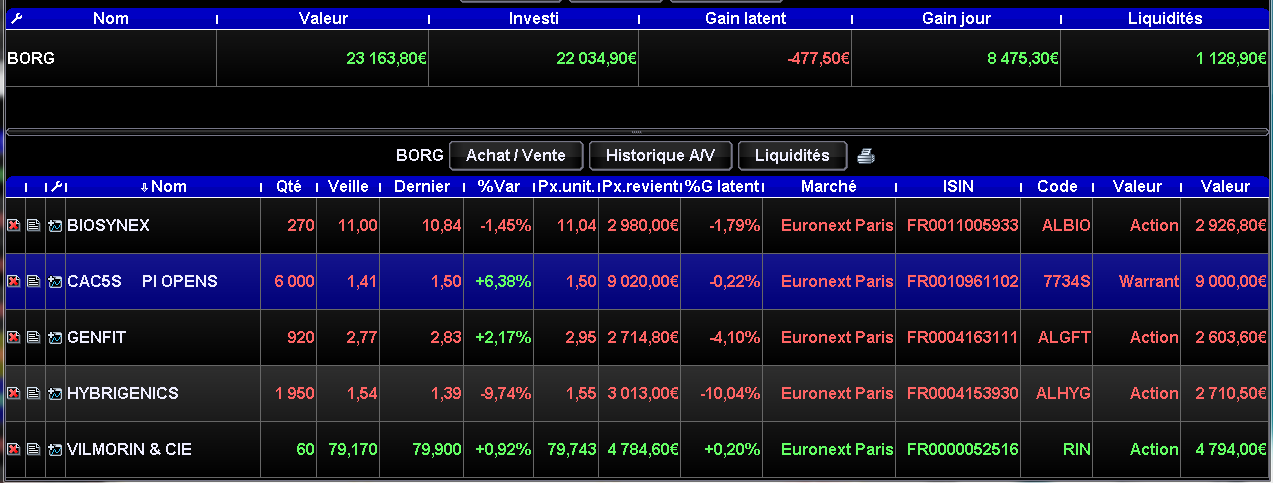Click the printer icon next to Liquidités

tap(866, 156)
